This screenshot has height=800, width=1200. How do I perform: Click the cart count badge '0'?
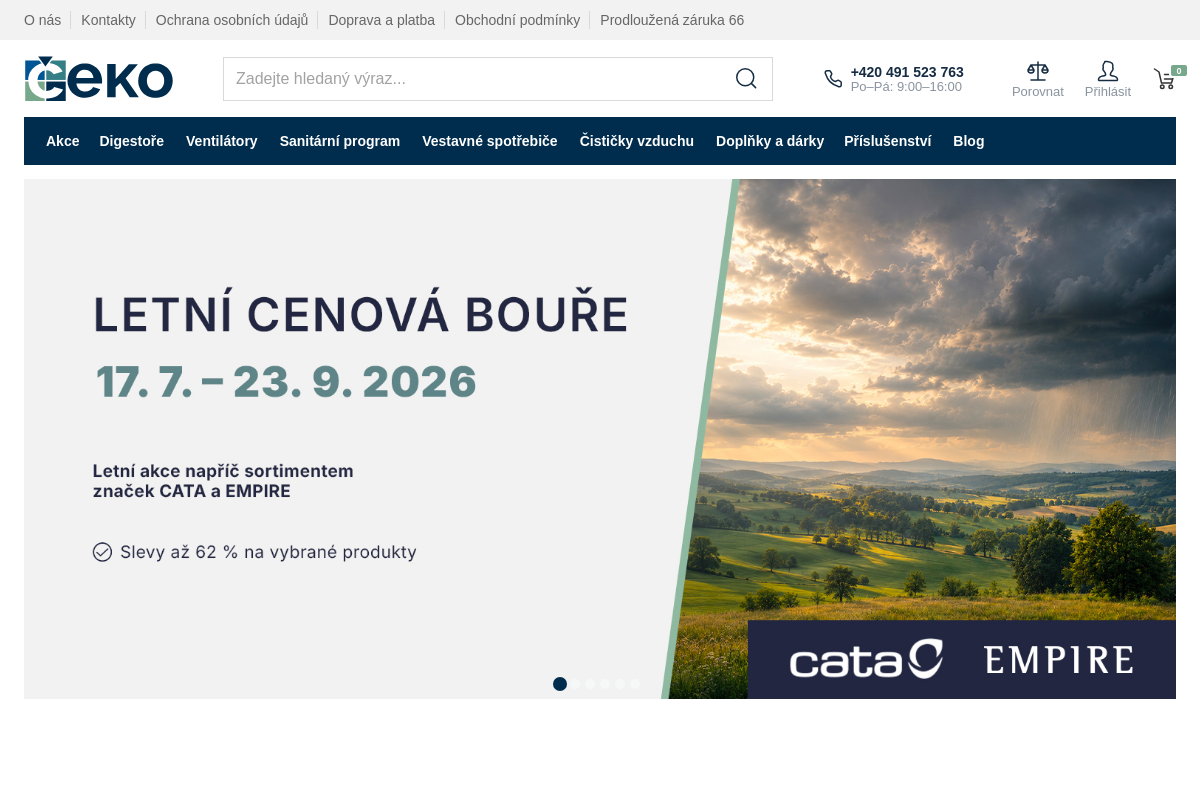click(1179, 71)
